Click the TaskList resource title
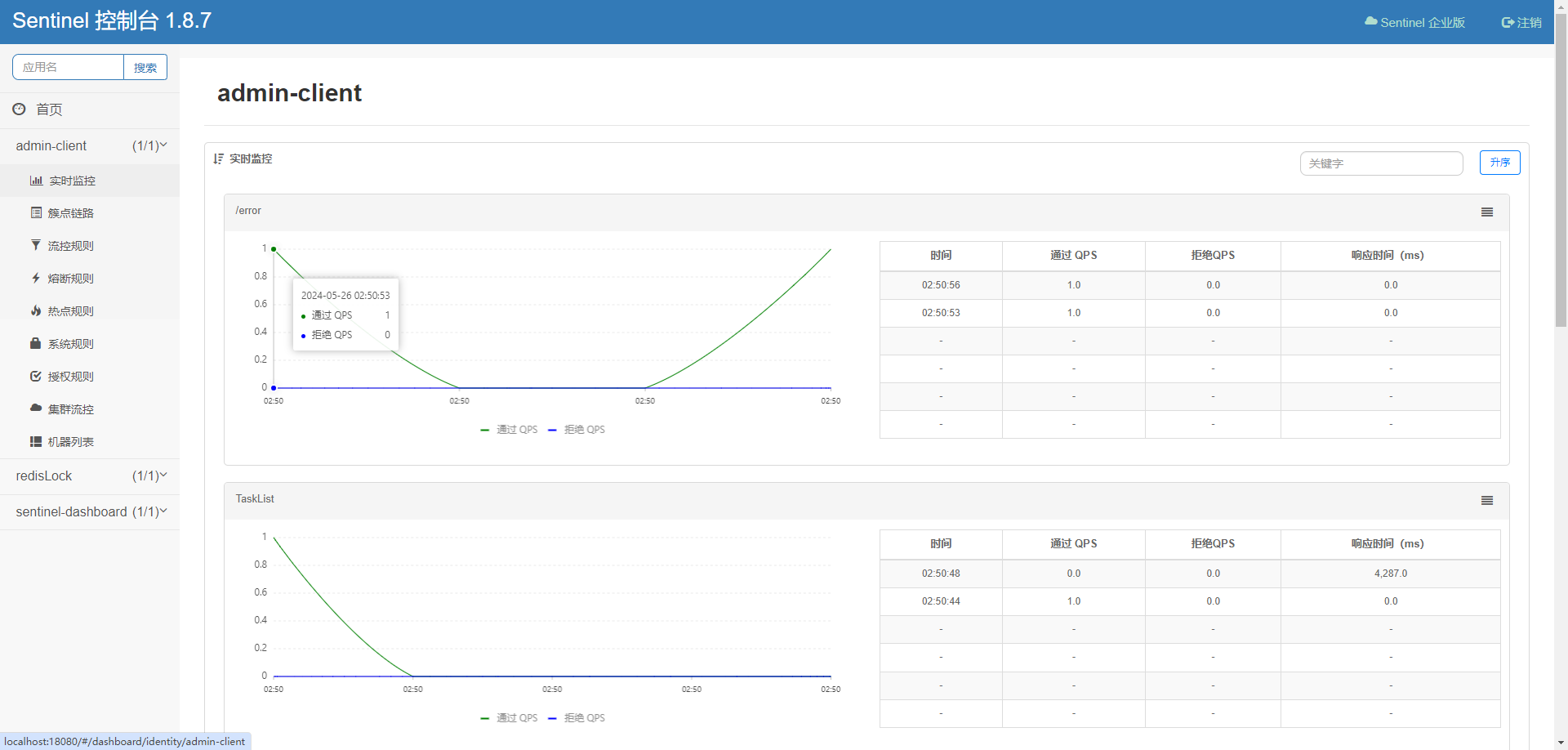The image size is (1568, 750). [255, 499]
